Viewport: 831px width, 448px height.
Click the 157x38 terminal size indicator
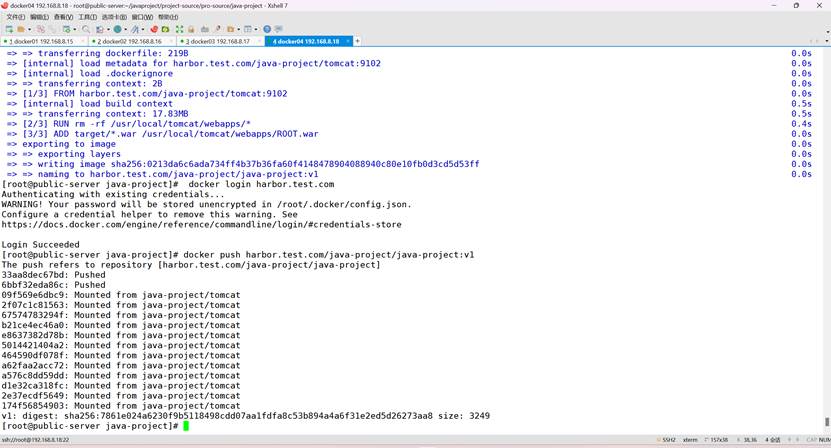click(718, 440)
